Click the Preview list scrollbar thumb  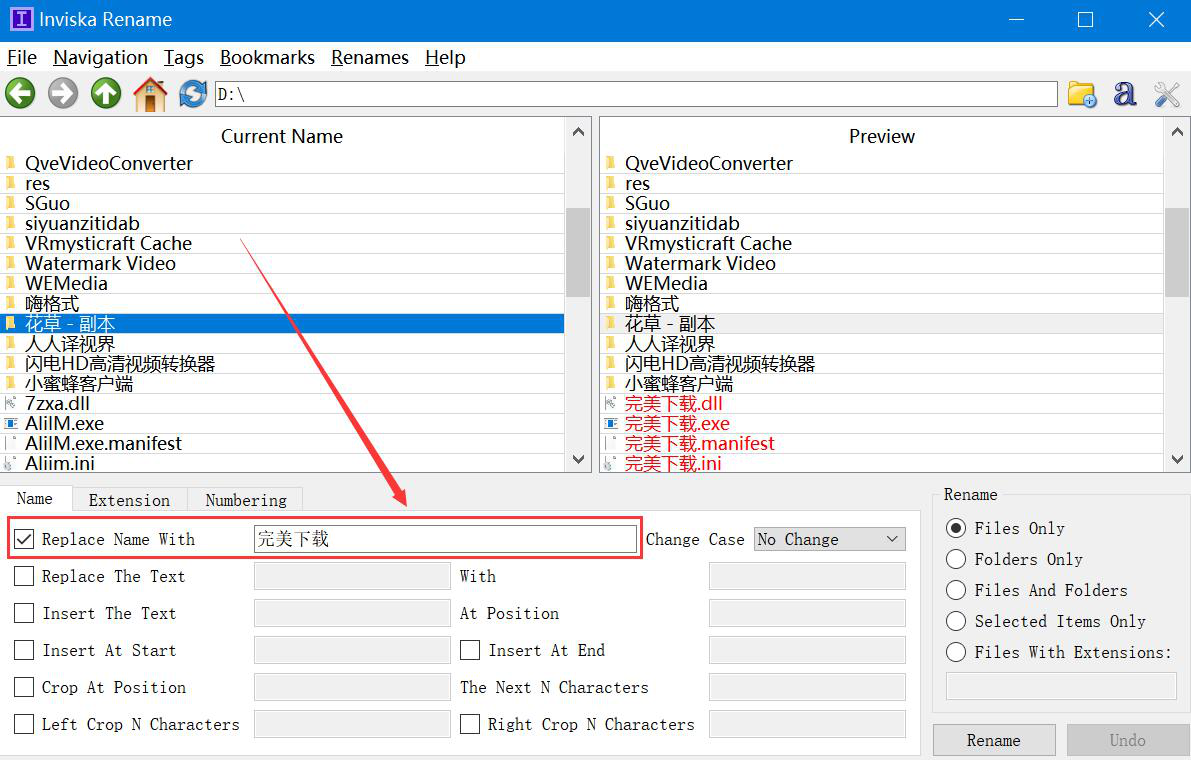(1177, 252)
